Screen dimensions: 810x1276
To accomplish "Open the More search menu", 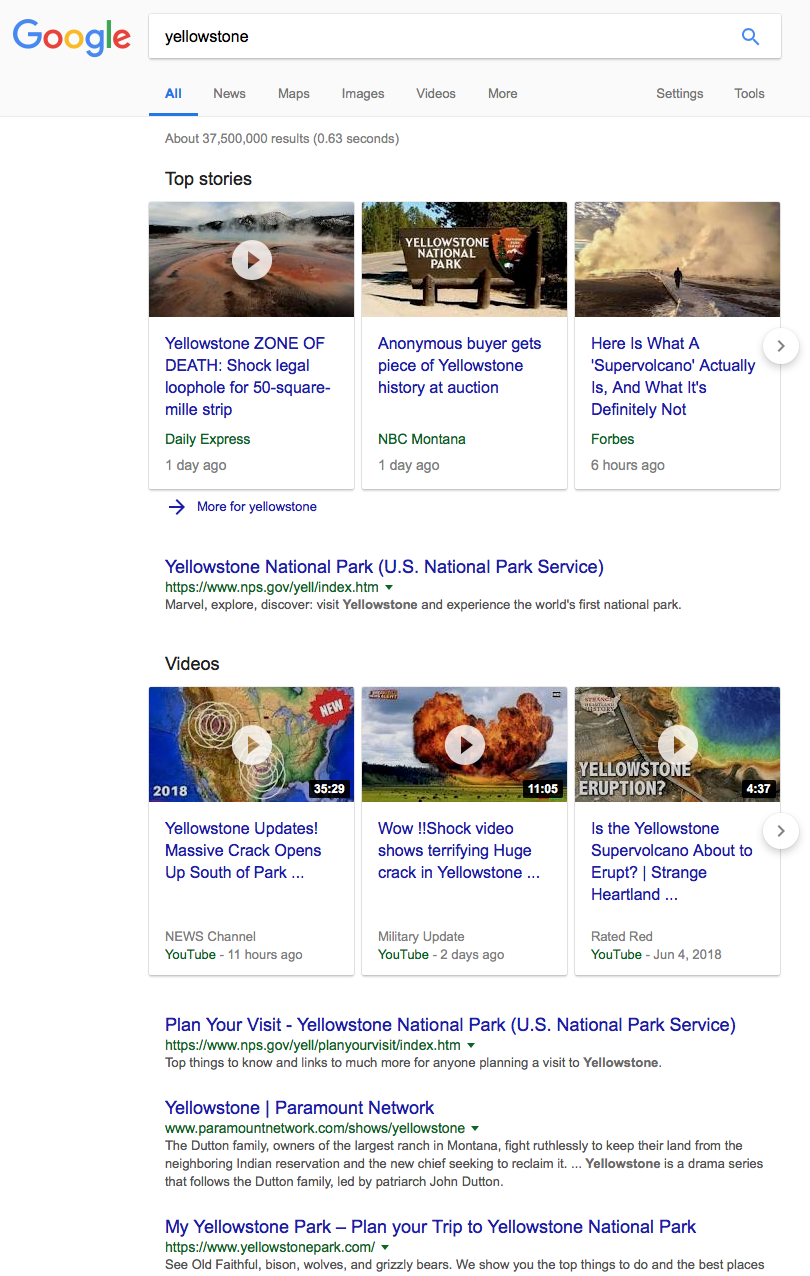I will pos(502,94).
